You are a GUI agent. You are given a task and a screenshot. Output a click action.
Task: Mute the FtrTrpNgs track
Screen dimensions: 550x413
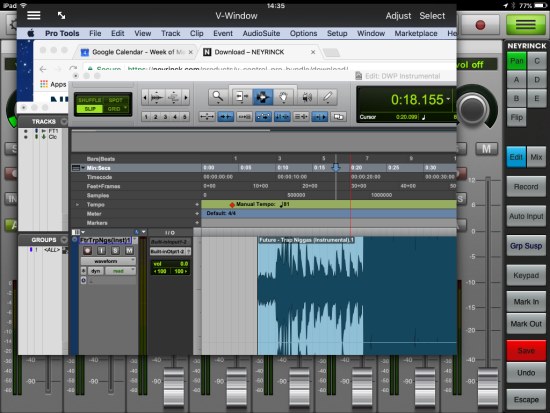coord(129,251)
